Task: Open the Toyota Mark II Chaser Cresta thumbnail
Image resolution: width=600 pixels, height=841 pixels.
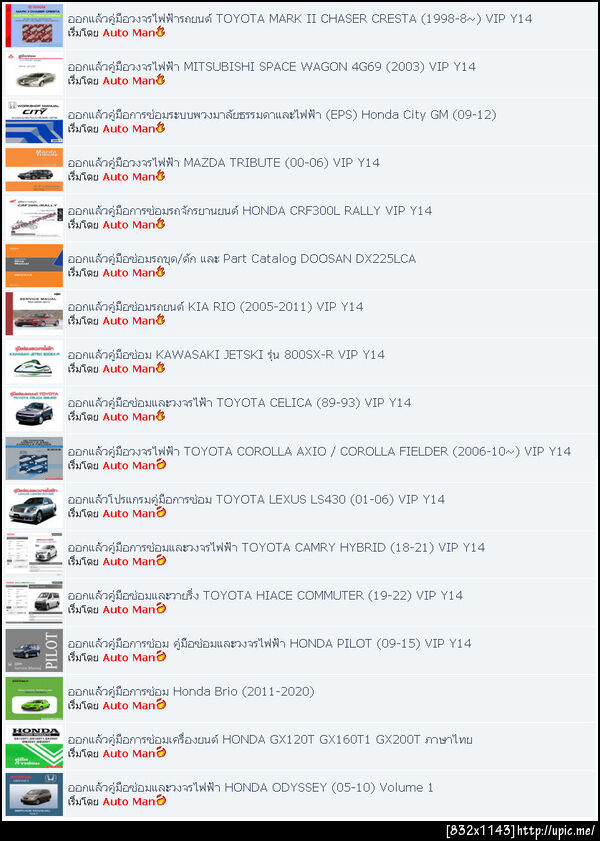Action: 34,25
